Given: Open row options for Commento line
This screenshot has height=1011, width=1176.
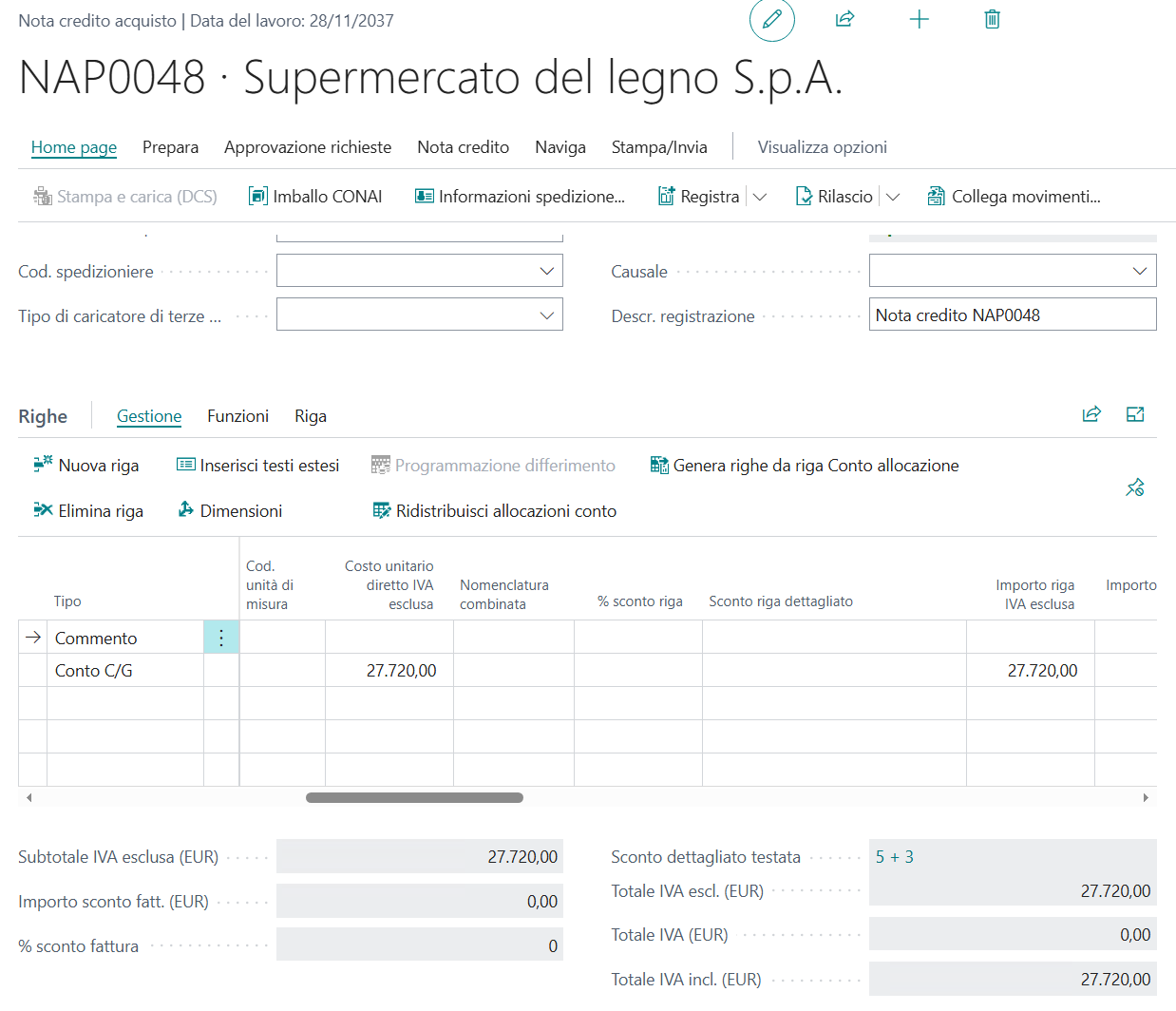Looking at the screenshot, I should click(x=221, y=638).
